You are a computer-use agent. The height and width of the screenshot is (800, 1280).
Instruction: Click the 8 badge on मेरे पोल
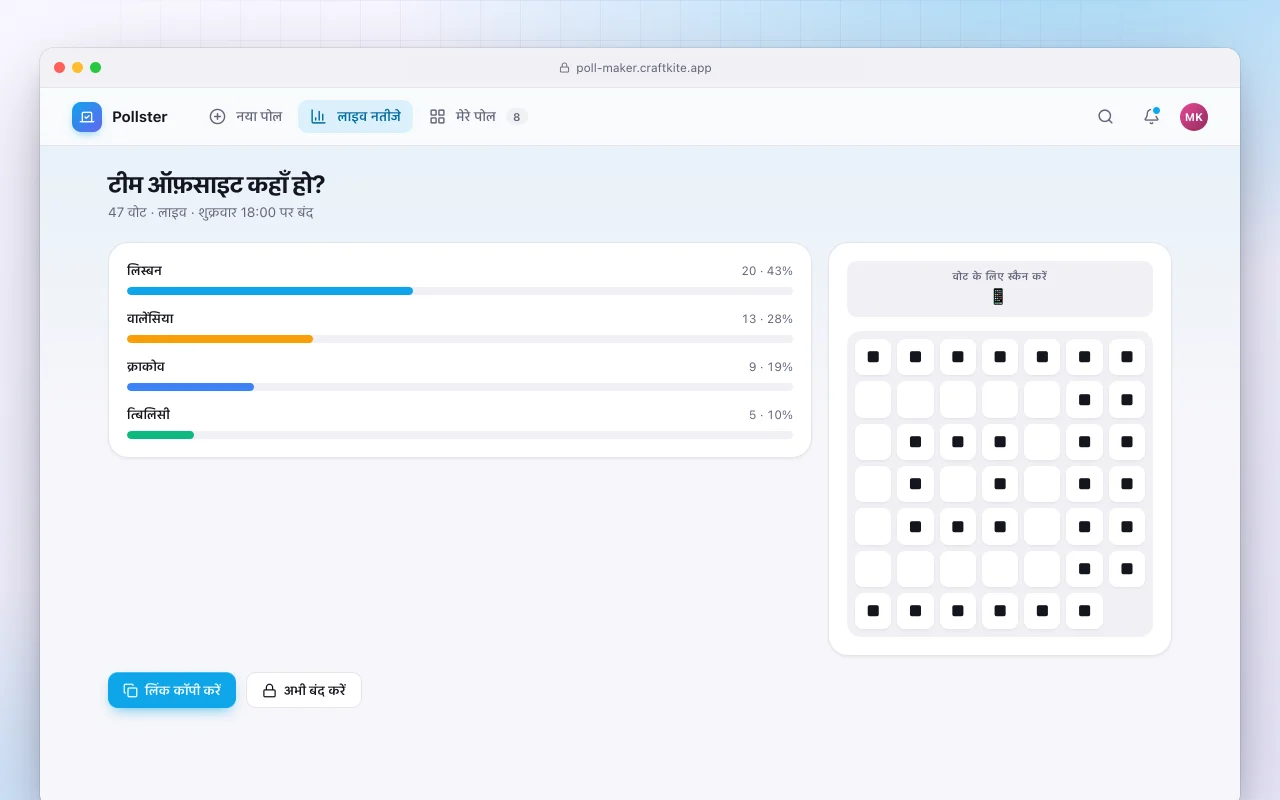tap(516, 117)
